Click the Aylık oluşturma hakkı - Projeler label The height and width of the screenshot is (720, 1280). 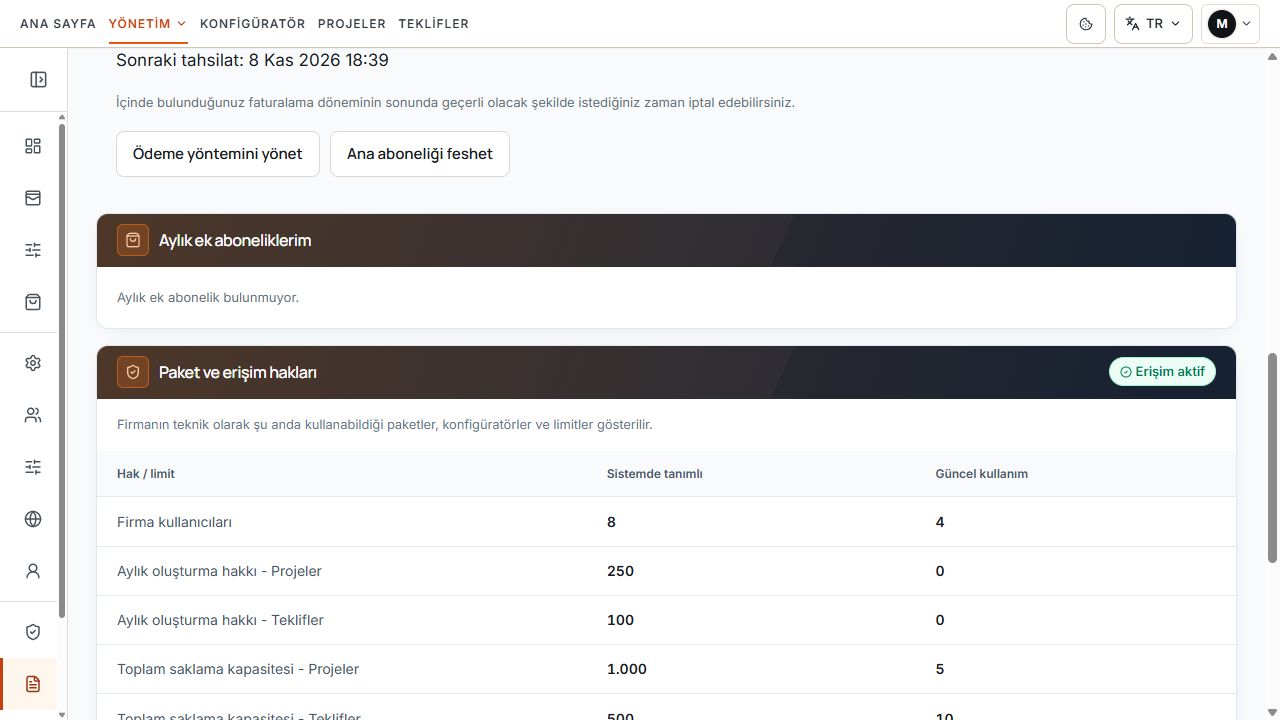pyautogui.click(x=220, y=571)
